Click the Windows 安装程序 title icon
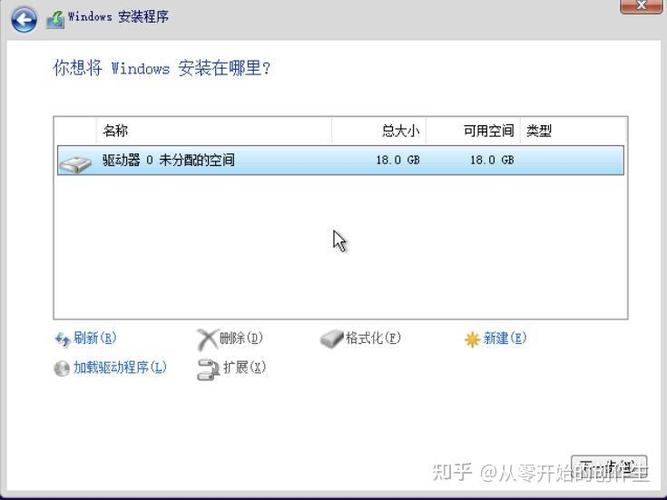Viewport: 667px width, 500px height. coord(56,18)
